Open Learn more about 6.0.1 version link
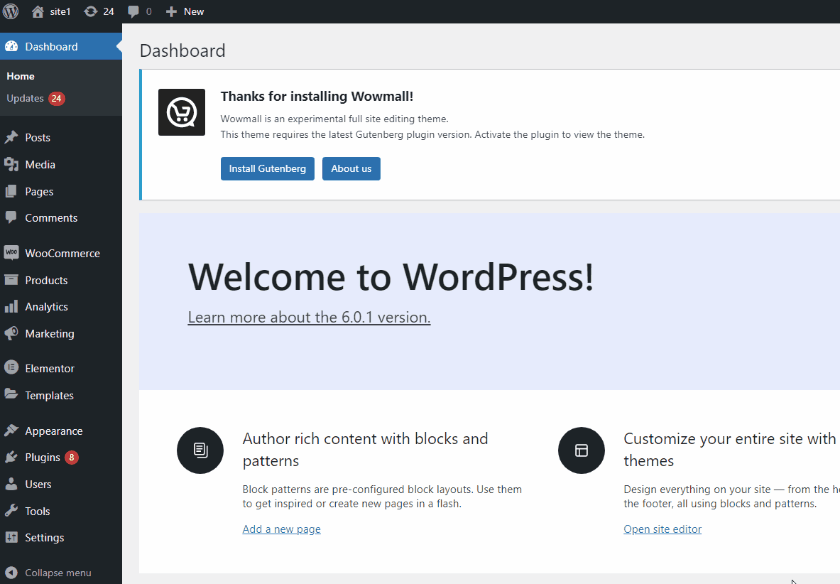 309,317
